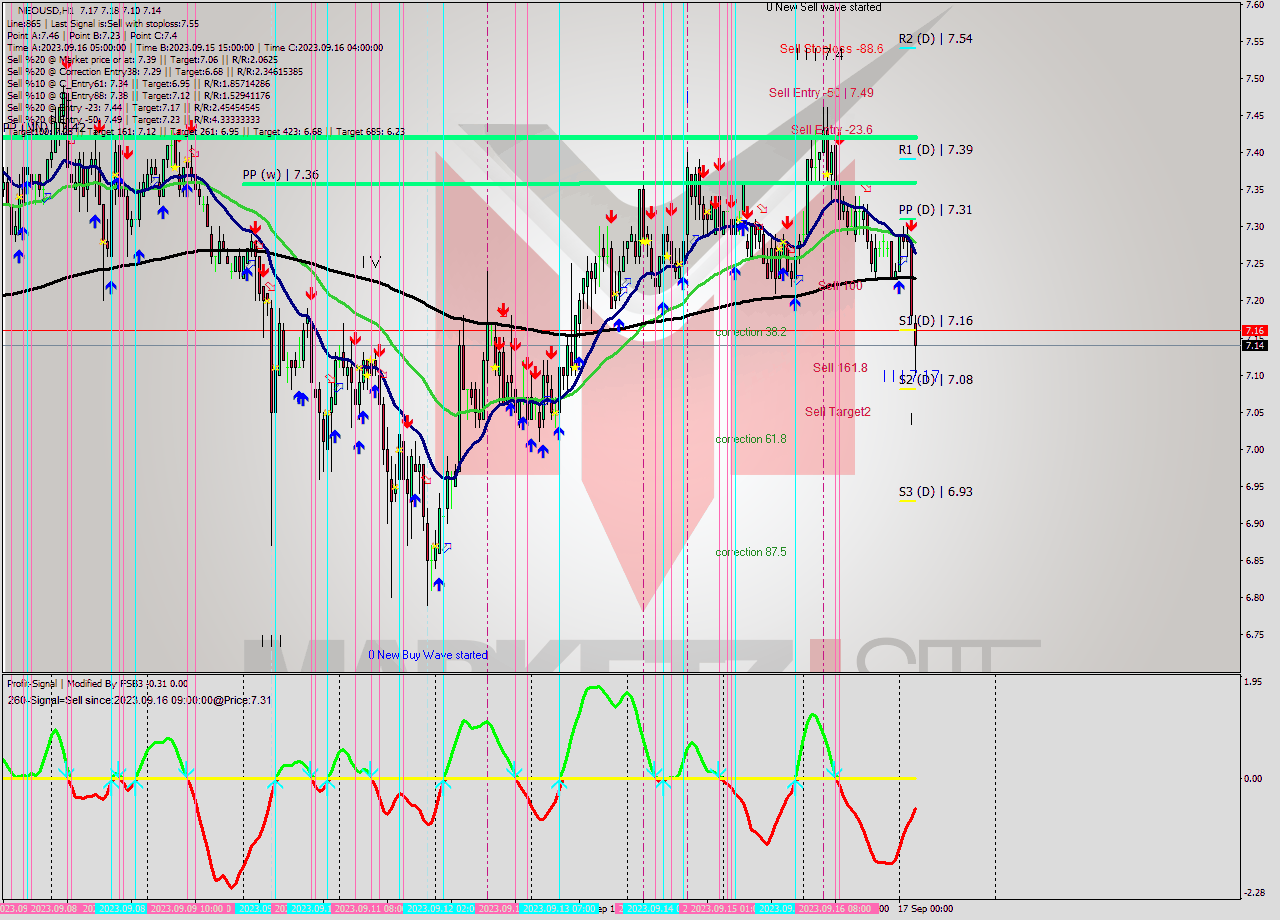Click the '0 New Sell wave started' text
Screen dimensions: 1280x920
[x=824, y=7]
